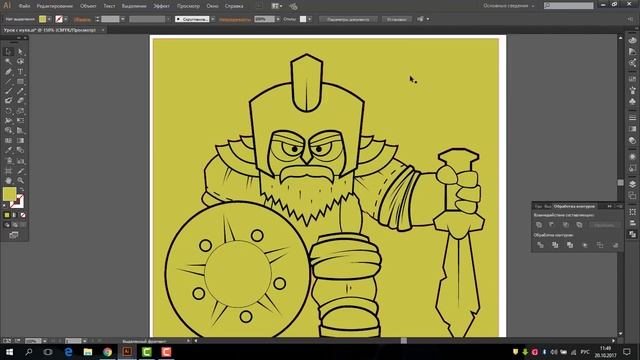This screenshot has width=640, height=360.
Task: Open the Справка menu
Action: click(x=234, y=6)
